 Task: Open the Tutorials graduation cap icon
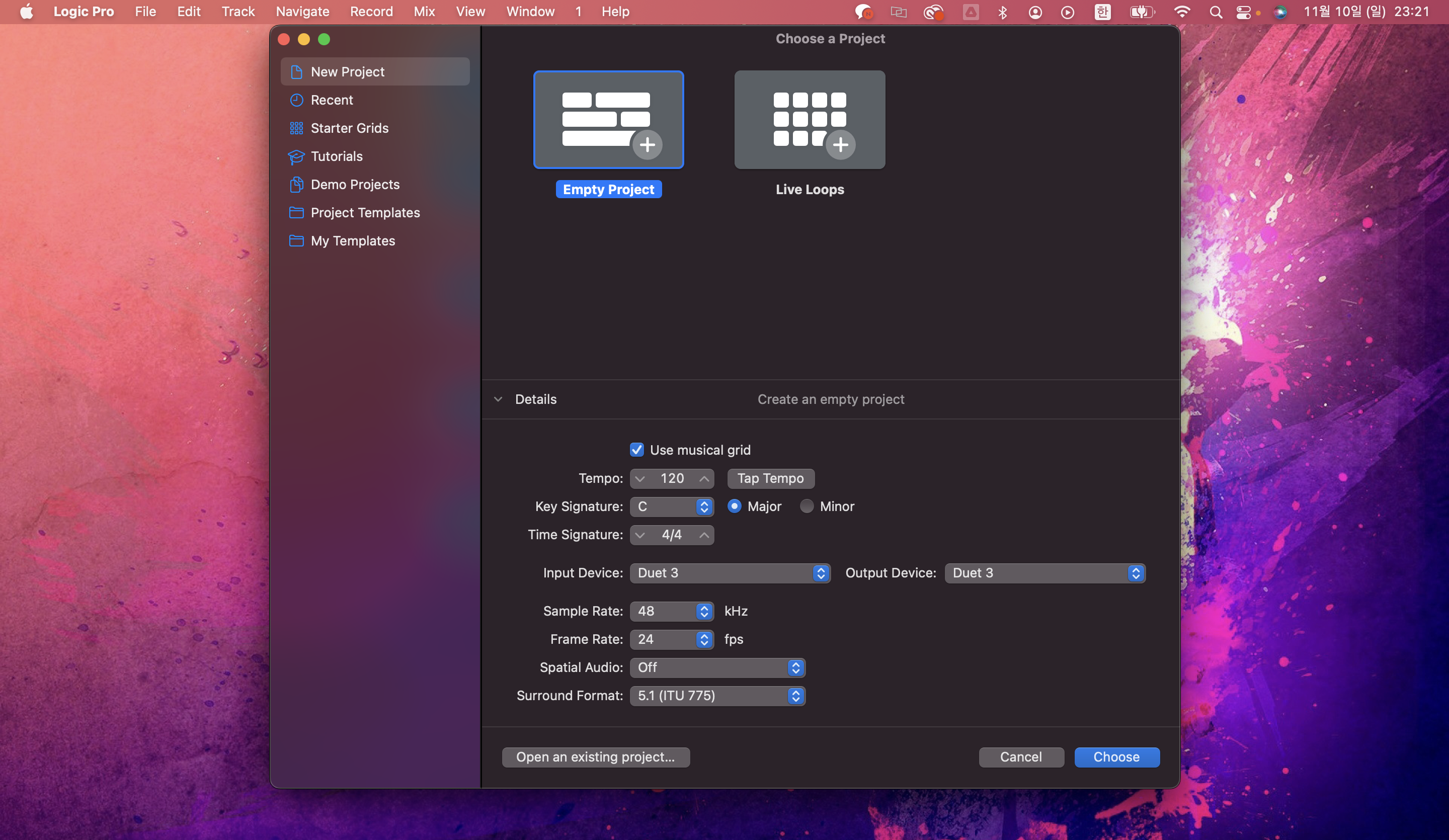tap(296, 156)
